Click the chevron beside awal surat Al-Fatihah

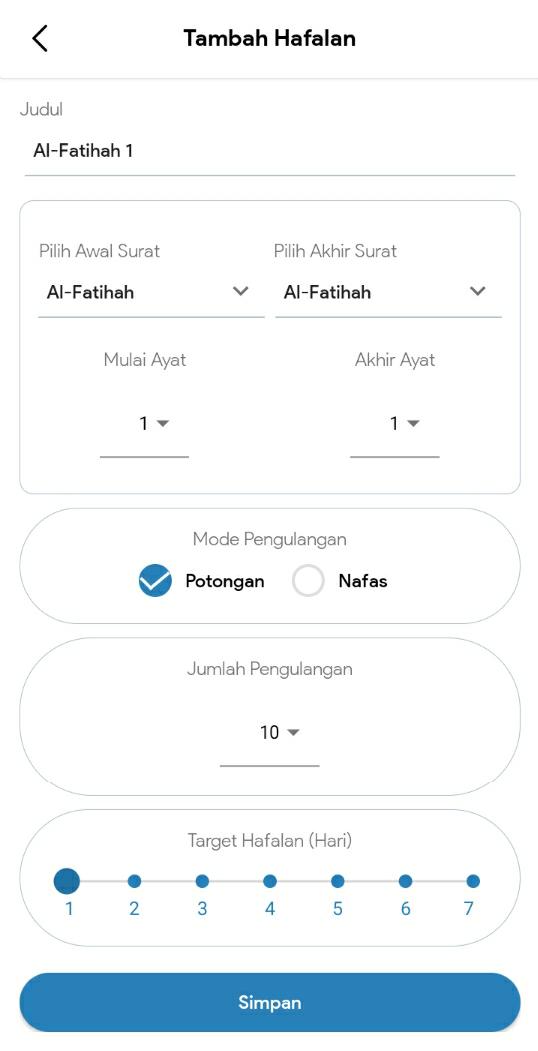click(x=241, y=292)
